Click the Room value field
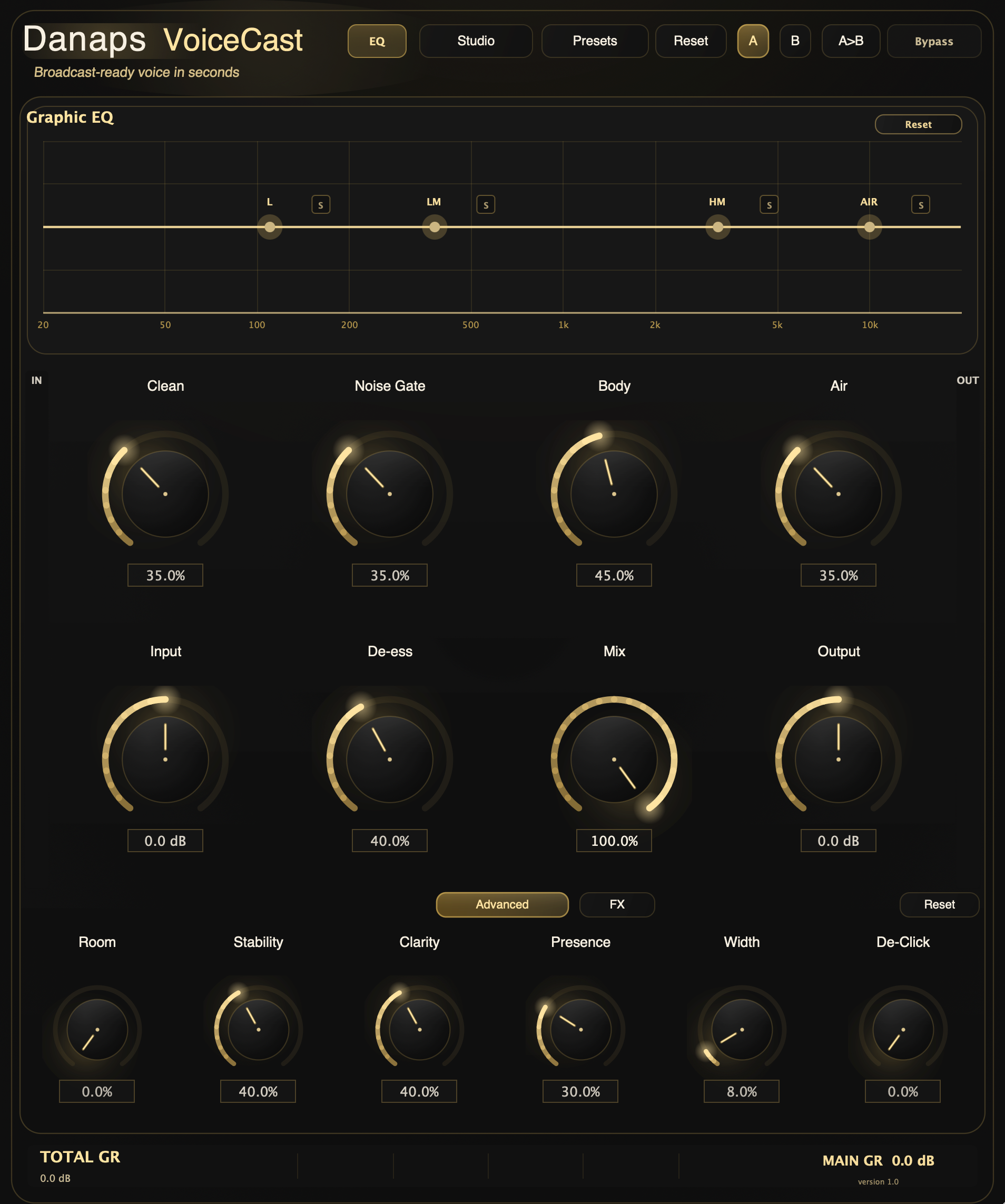The height and width of the screenshot is (1204, 1005). (97, 1091)
